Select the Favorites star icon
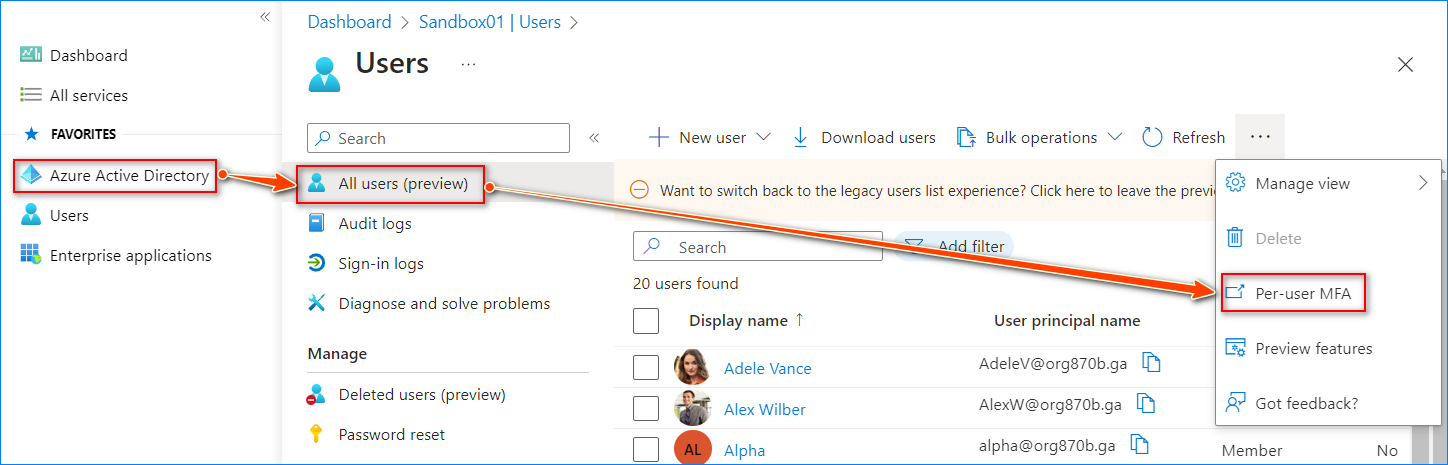The image size is (1448, 465). point(31,134)
